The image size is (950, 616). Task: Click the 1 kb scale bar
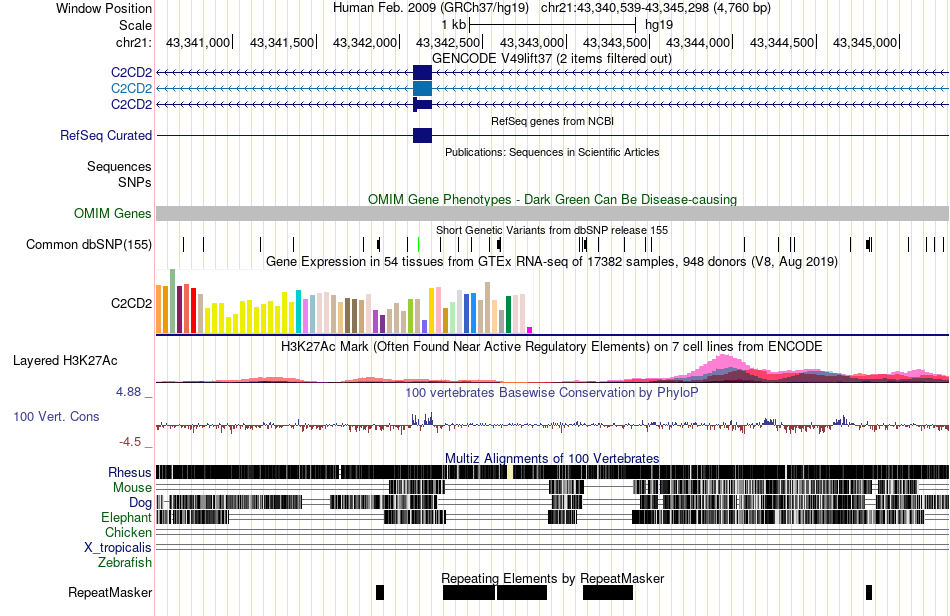553,25
